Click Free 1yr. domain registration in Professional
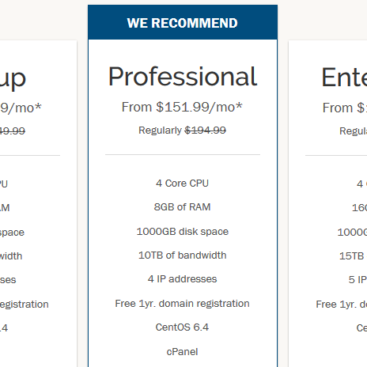 [182, 303]
